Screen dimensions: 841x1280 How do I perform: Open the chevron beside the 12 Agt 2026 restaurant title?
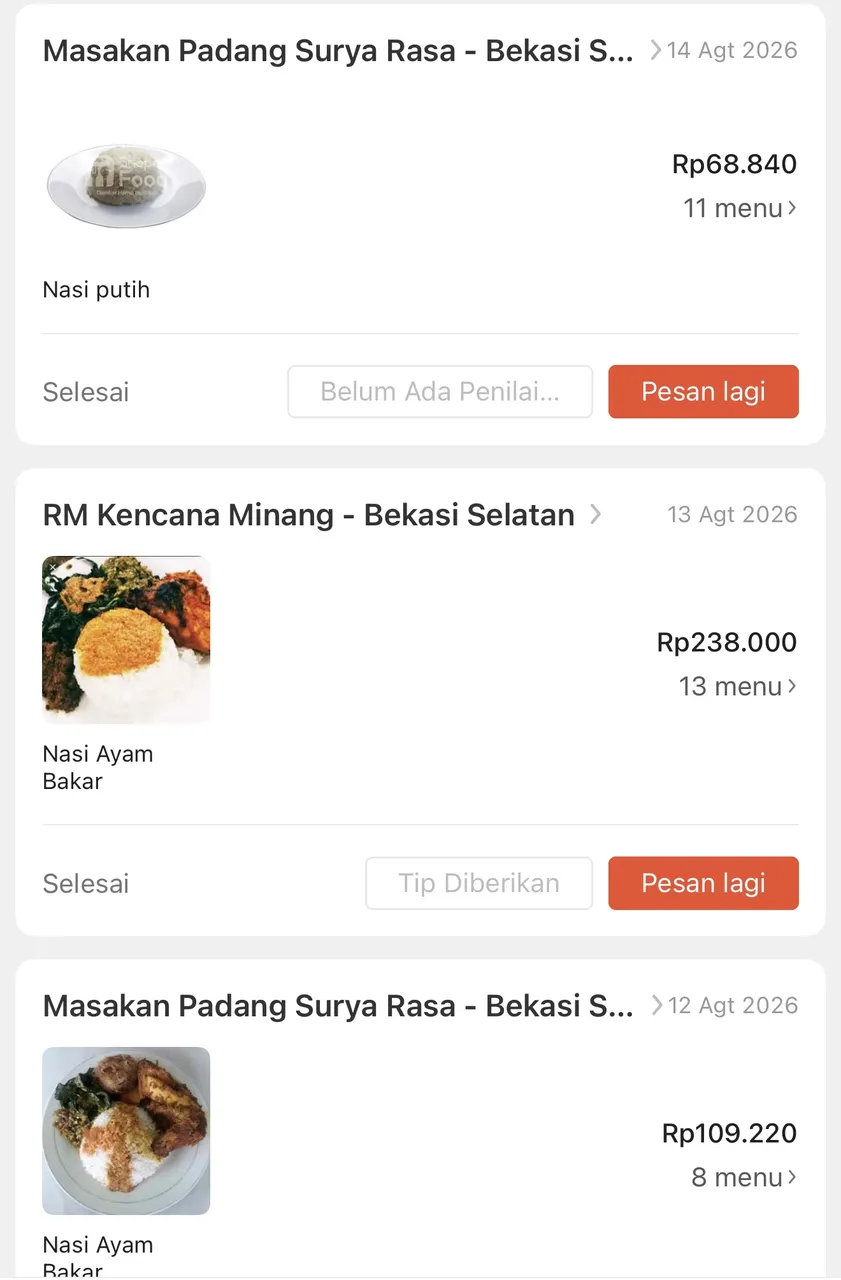[x=657, y=1005]
